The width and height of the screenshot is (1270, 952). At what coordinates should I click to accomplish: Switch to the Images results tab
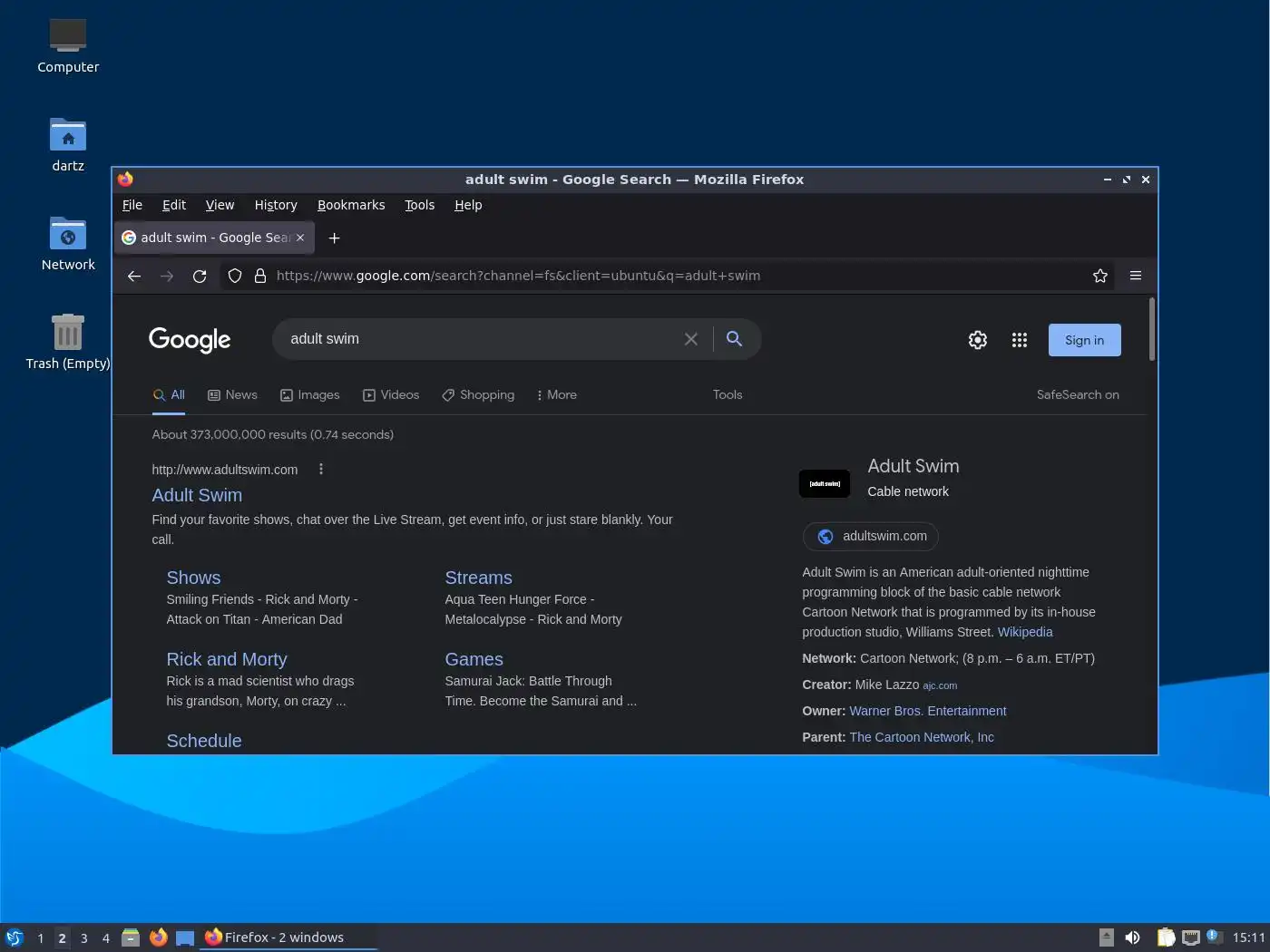pos(309,395)
